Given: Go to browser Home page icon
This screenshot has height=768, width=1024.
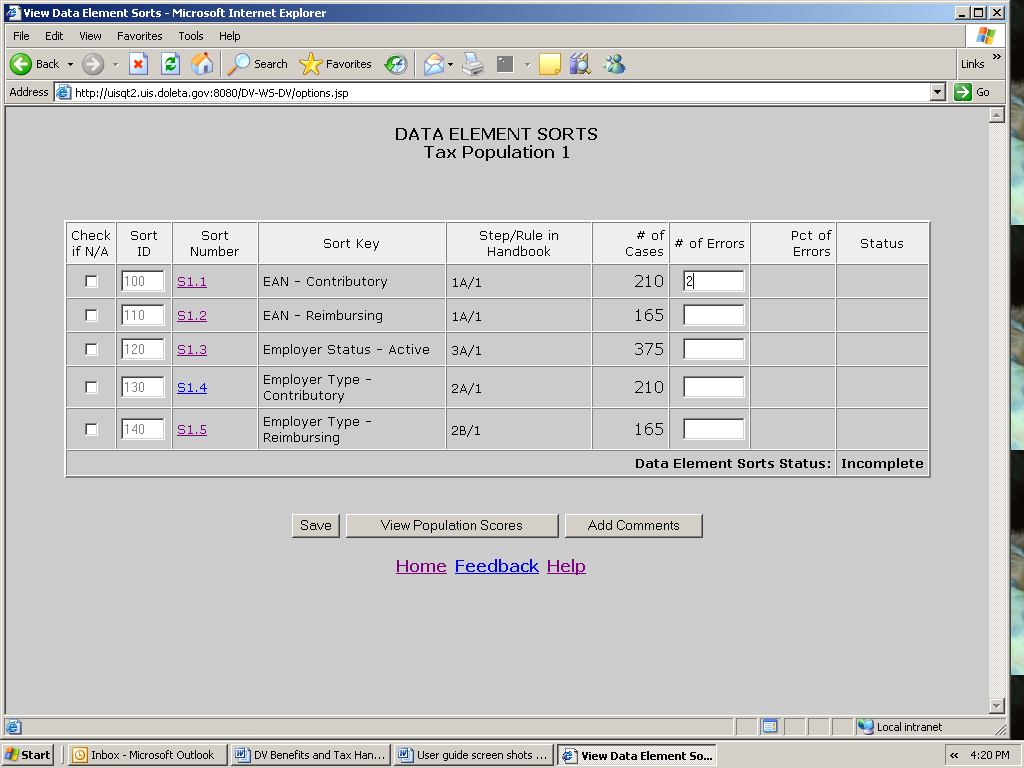Looking at the screenshot, I should pos(202,64).
